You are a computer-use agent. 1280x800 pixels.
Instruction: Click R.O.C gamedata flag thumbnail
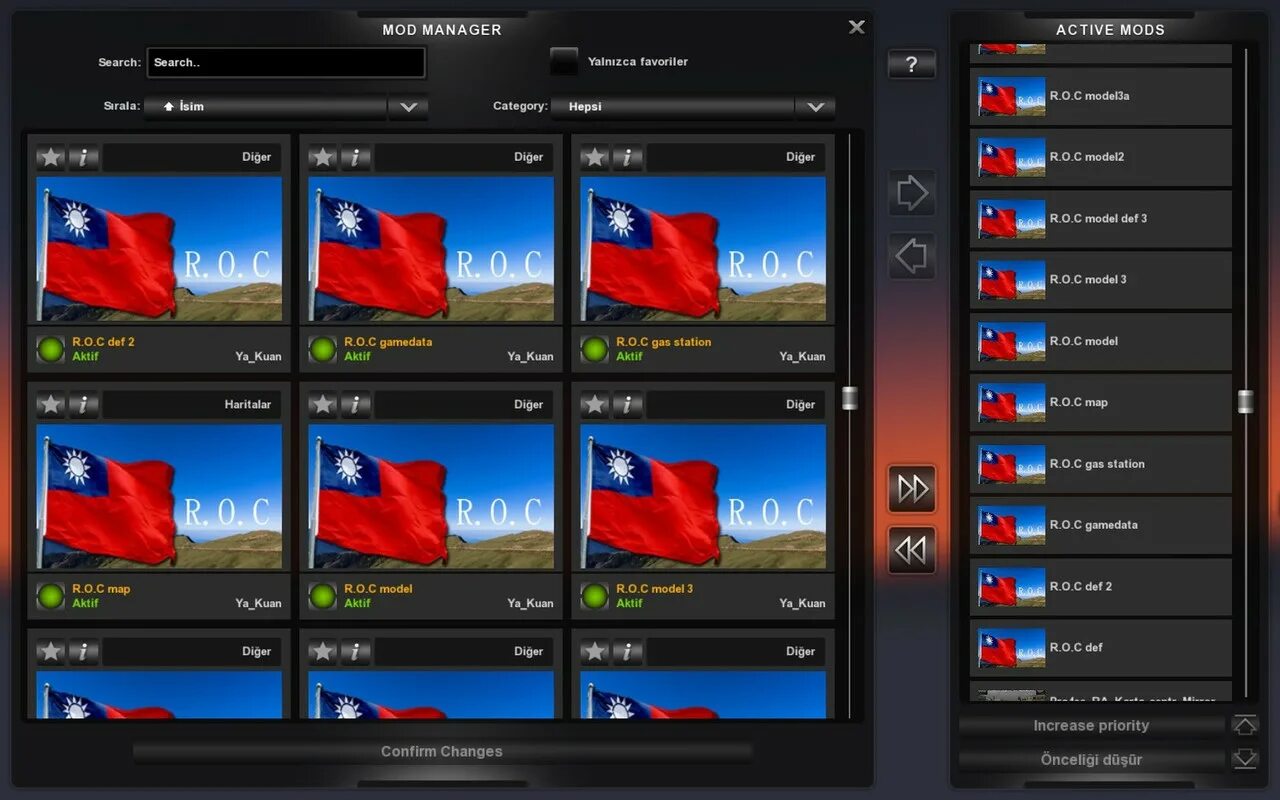431,249
